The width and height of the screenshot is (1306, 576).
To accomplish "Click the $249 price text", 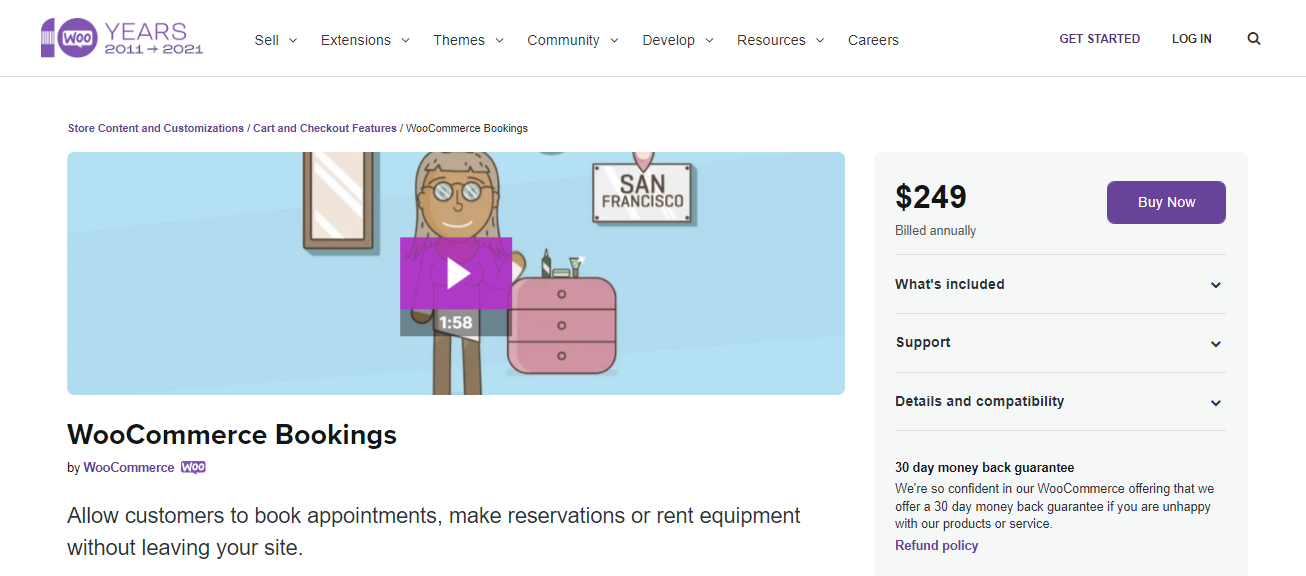I will tap(931, 197).
